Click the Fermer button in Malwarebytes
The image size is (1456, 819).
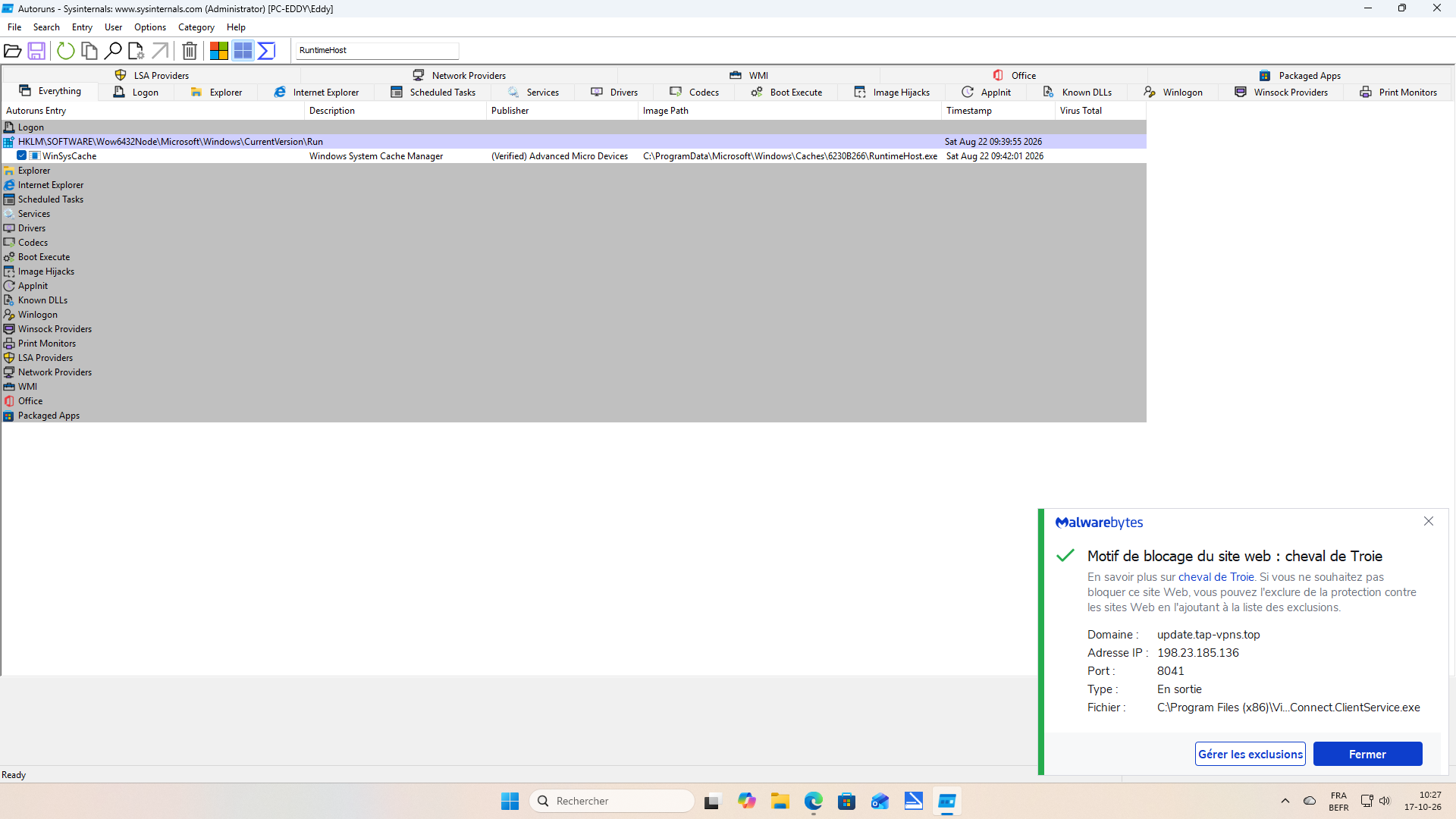pos(1367,754)
